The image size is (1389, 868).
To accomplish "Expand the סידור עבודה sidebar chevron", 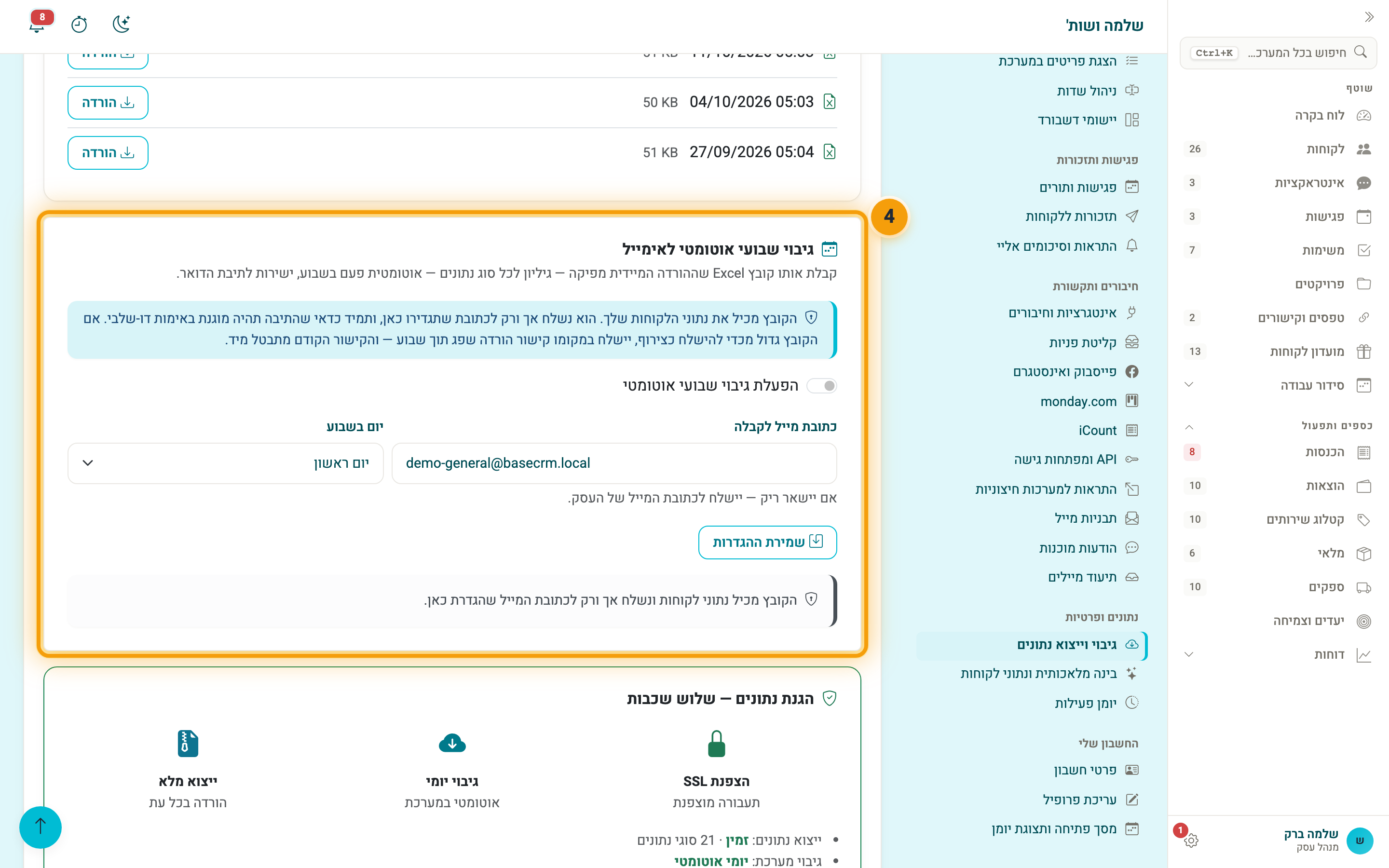I will (x=1189, y=385).
